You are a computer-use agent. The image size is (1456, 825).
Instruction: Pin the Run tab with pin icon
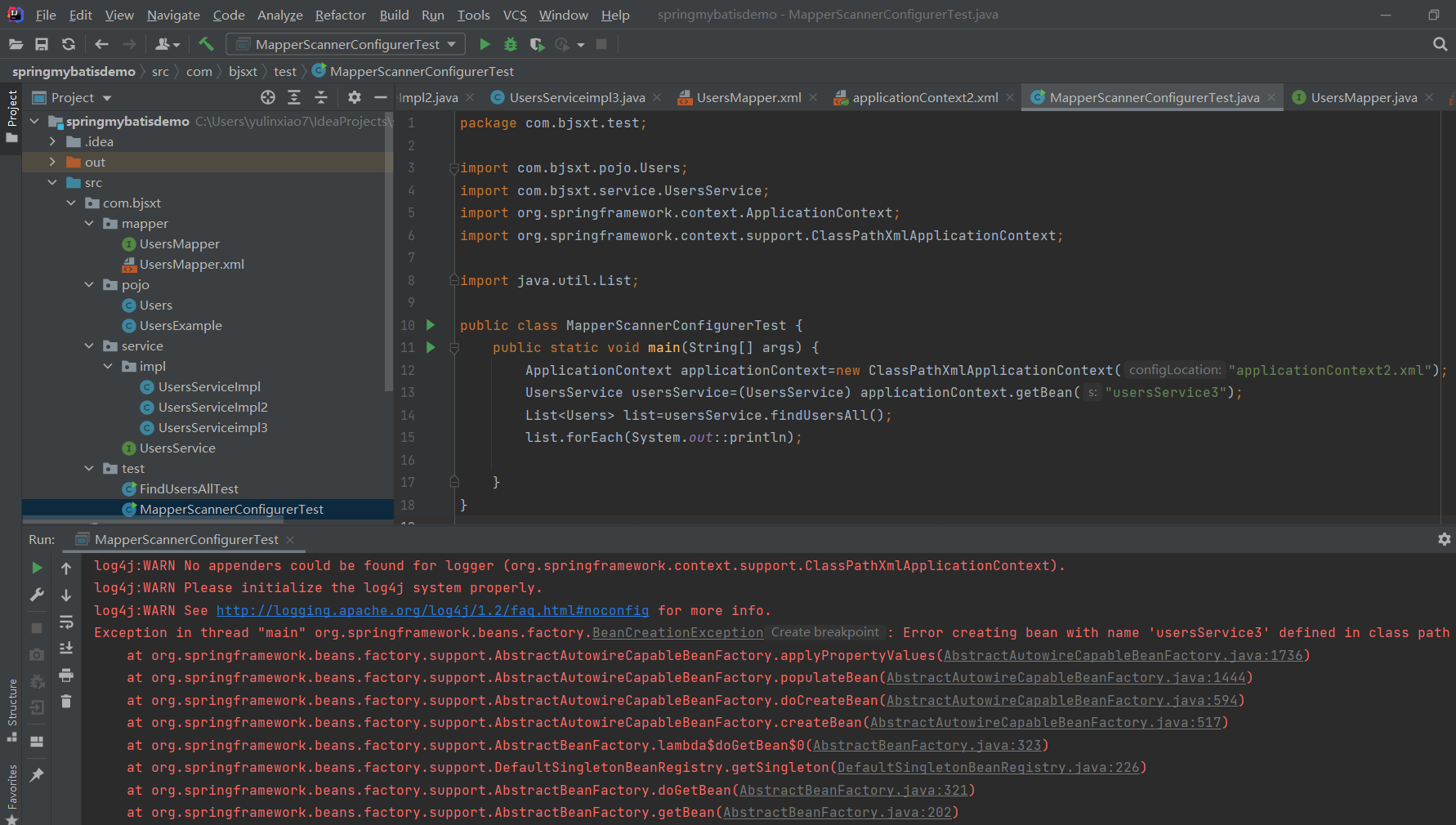37,774
